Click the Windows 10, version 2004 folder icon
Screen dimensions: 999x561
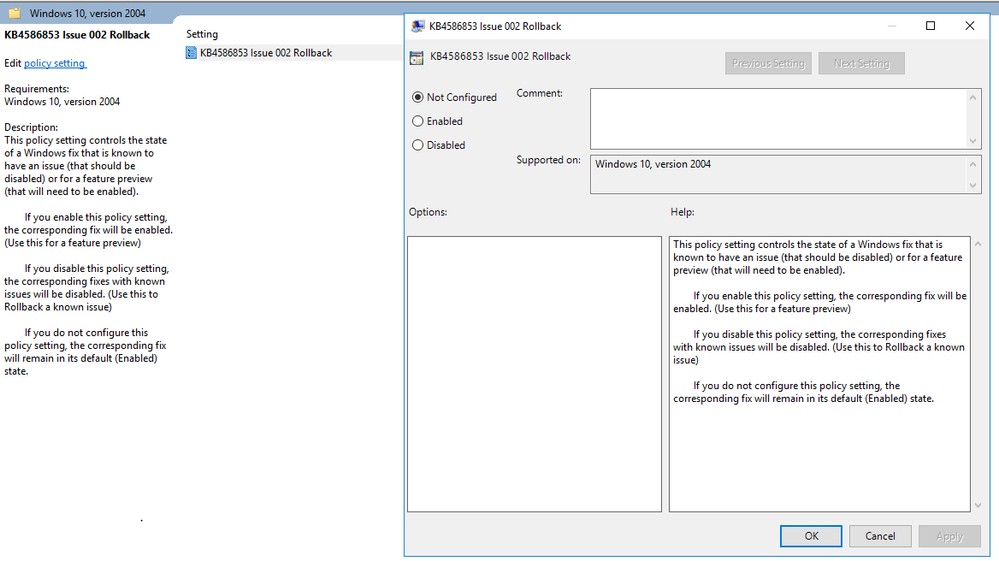click(x=14, y=13)
